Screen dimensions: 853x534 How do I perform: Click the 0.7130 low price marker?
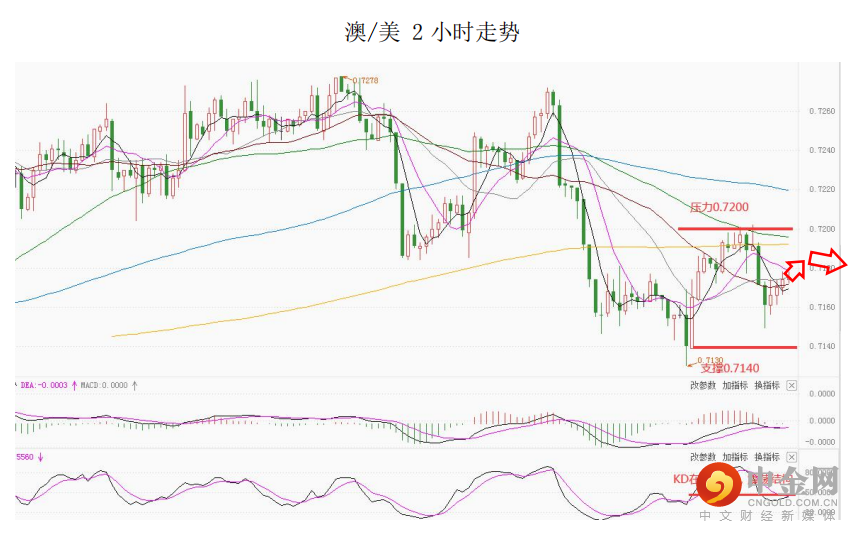(x=710, y=360)
